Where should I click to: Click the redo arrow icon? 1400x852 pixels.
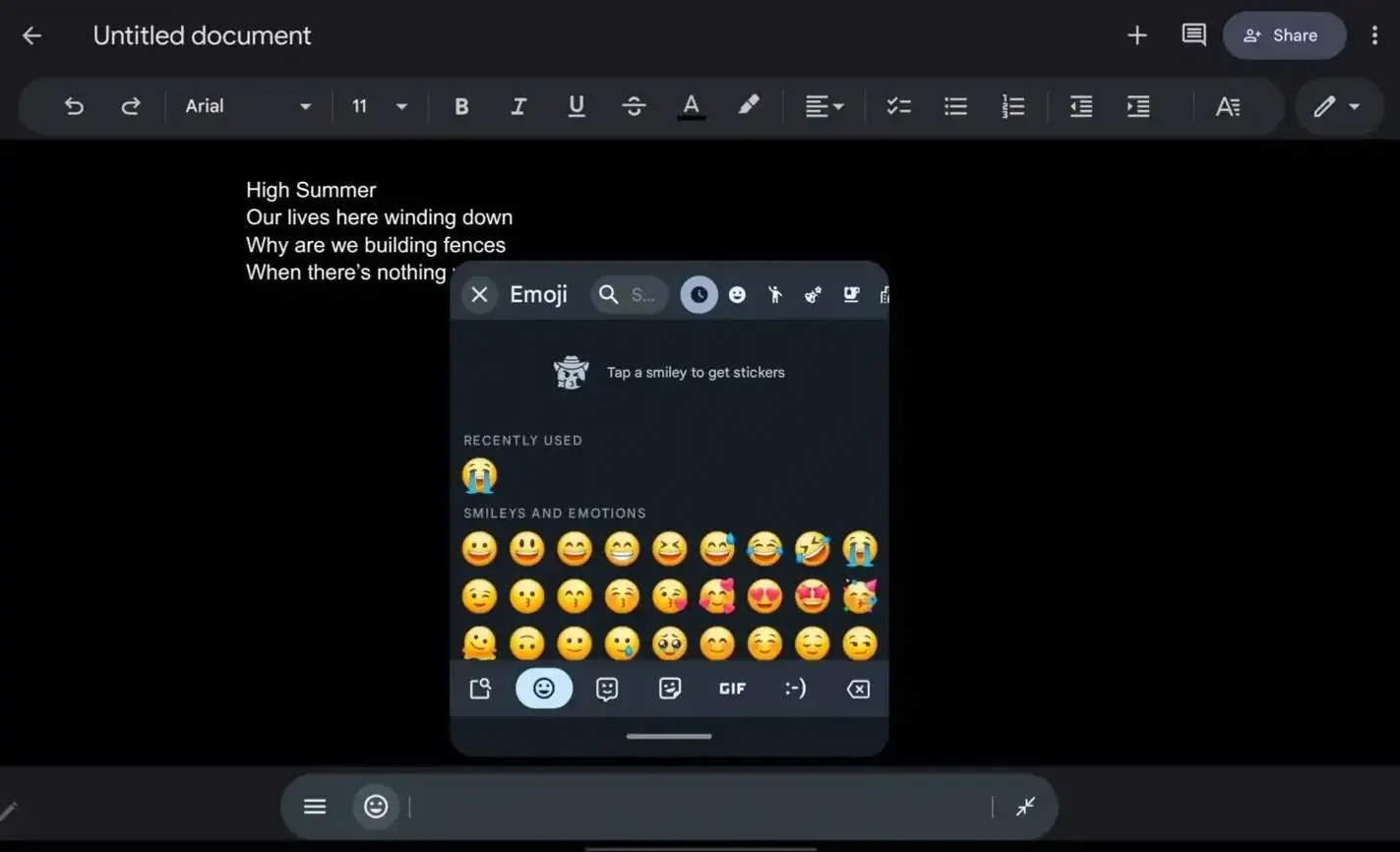click(x=131, y=106)
